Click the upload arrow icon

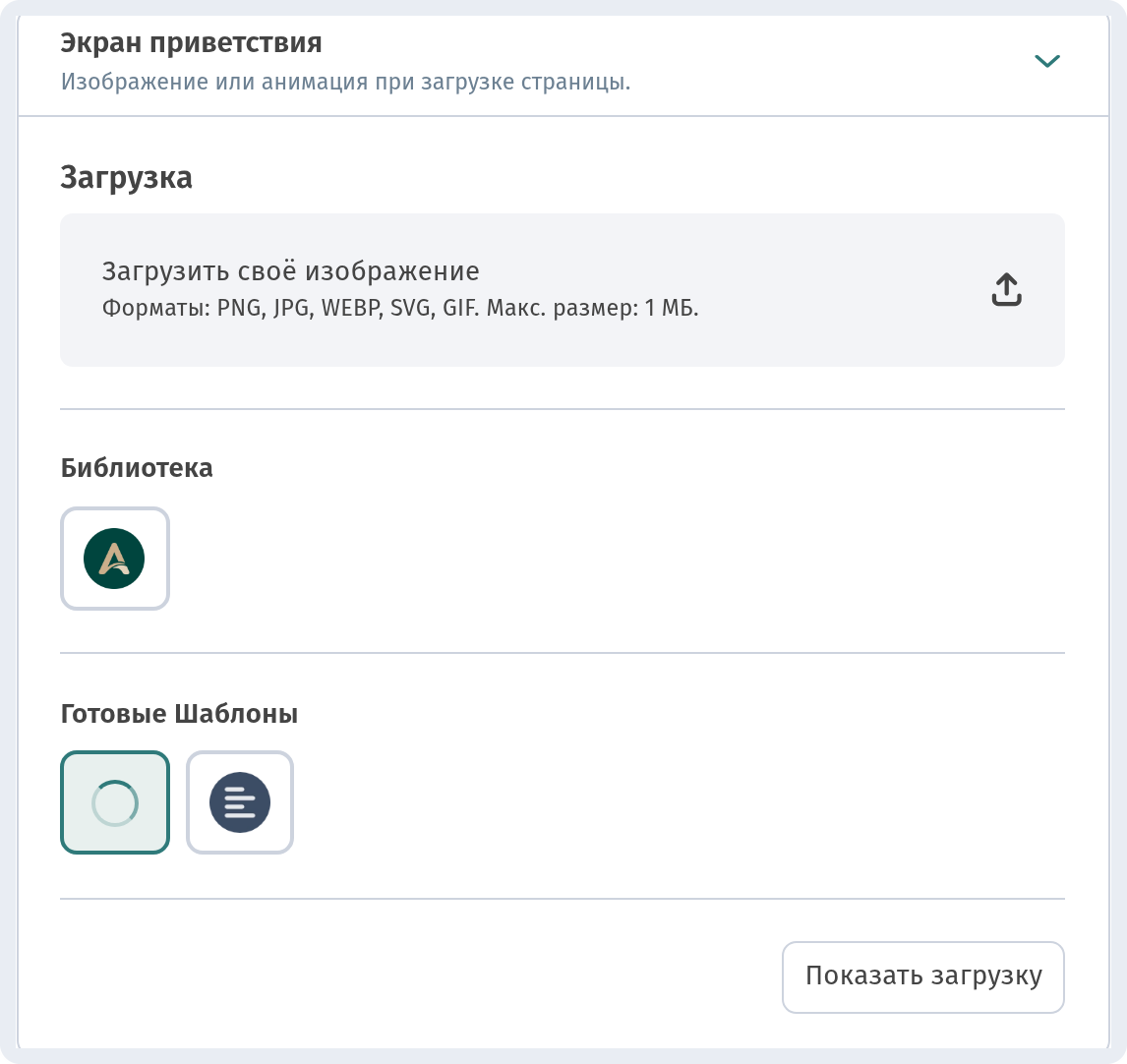(1006, 290)
